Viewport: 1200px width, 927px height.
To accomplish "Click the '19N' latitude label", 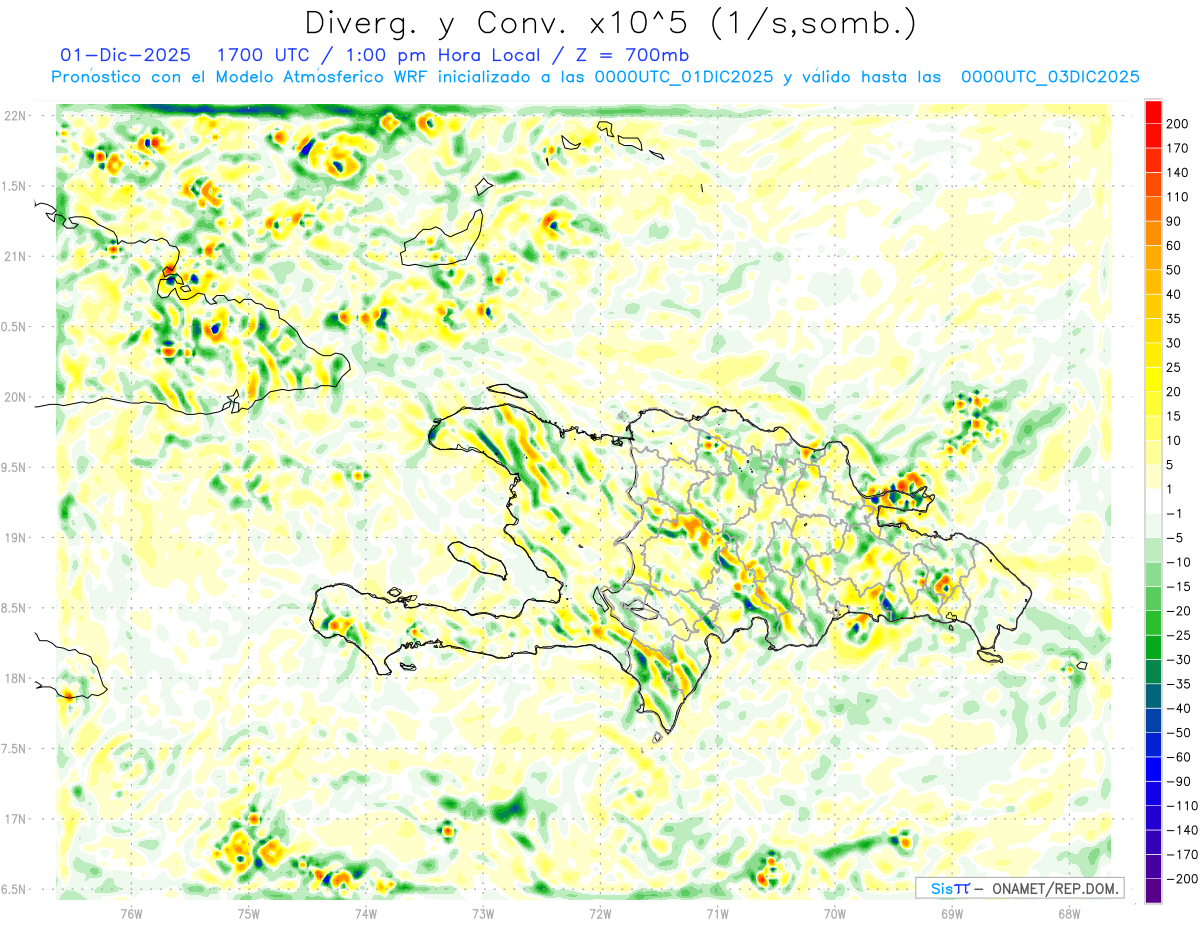I will click(x=15, y=537).
